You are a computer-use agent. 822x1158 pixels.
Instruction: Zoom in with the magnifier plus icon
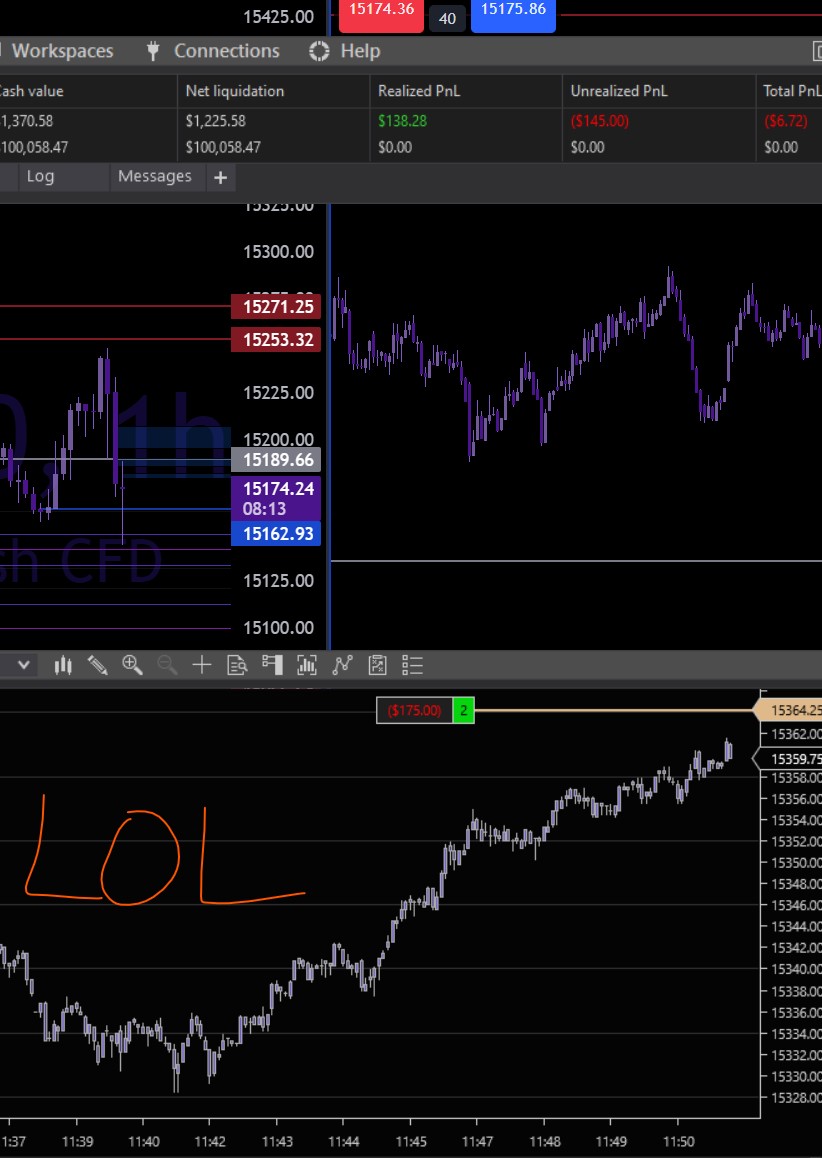[x=132, y=665]
